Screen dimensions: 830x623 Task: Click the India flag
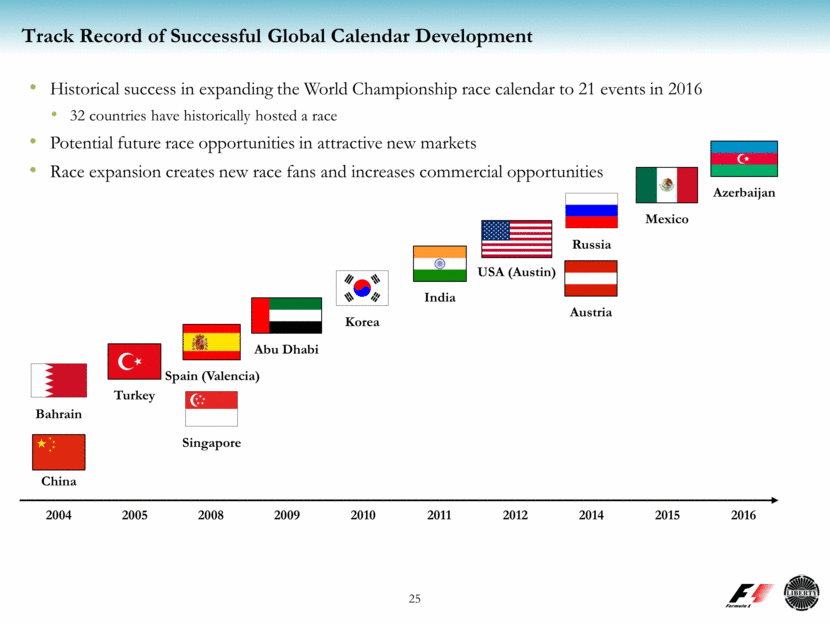(440, 264)
